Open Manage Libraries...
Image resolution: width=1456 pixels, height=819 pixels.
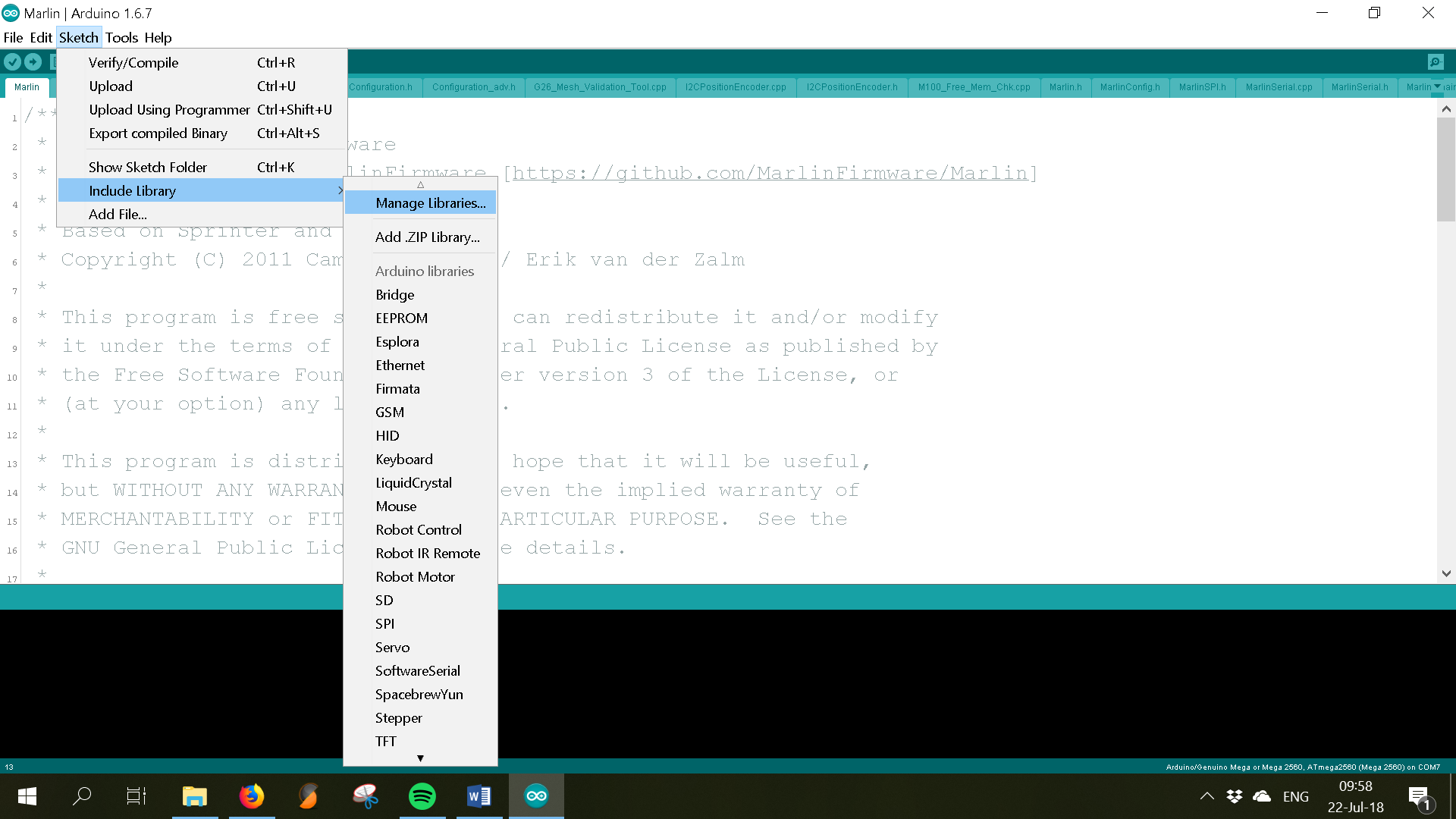pos(421,203)
